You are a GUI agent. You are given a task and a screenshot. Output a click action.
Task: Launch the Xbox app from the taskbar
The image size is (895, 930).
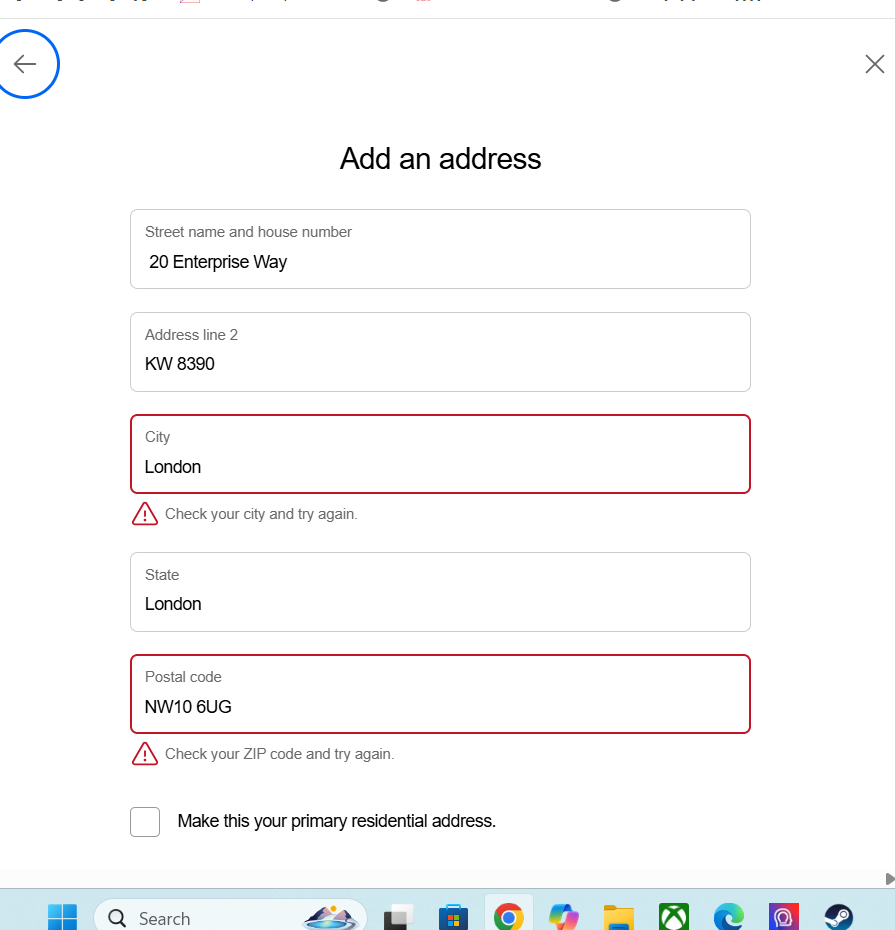point(674,917)
